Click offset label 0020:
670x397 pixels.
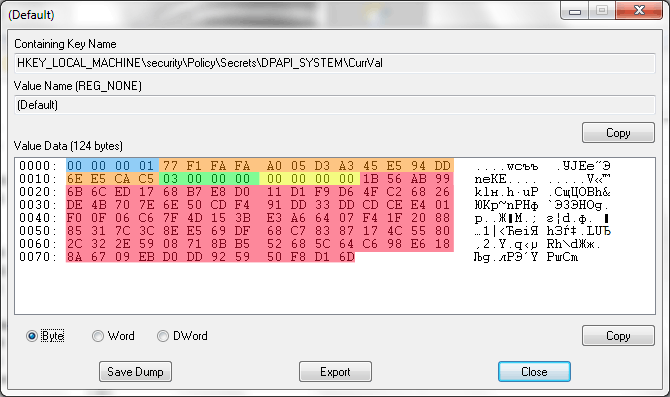pyautogui.click(x=38, y=192)
